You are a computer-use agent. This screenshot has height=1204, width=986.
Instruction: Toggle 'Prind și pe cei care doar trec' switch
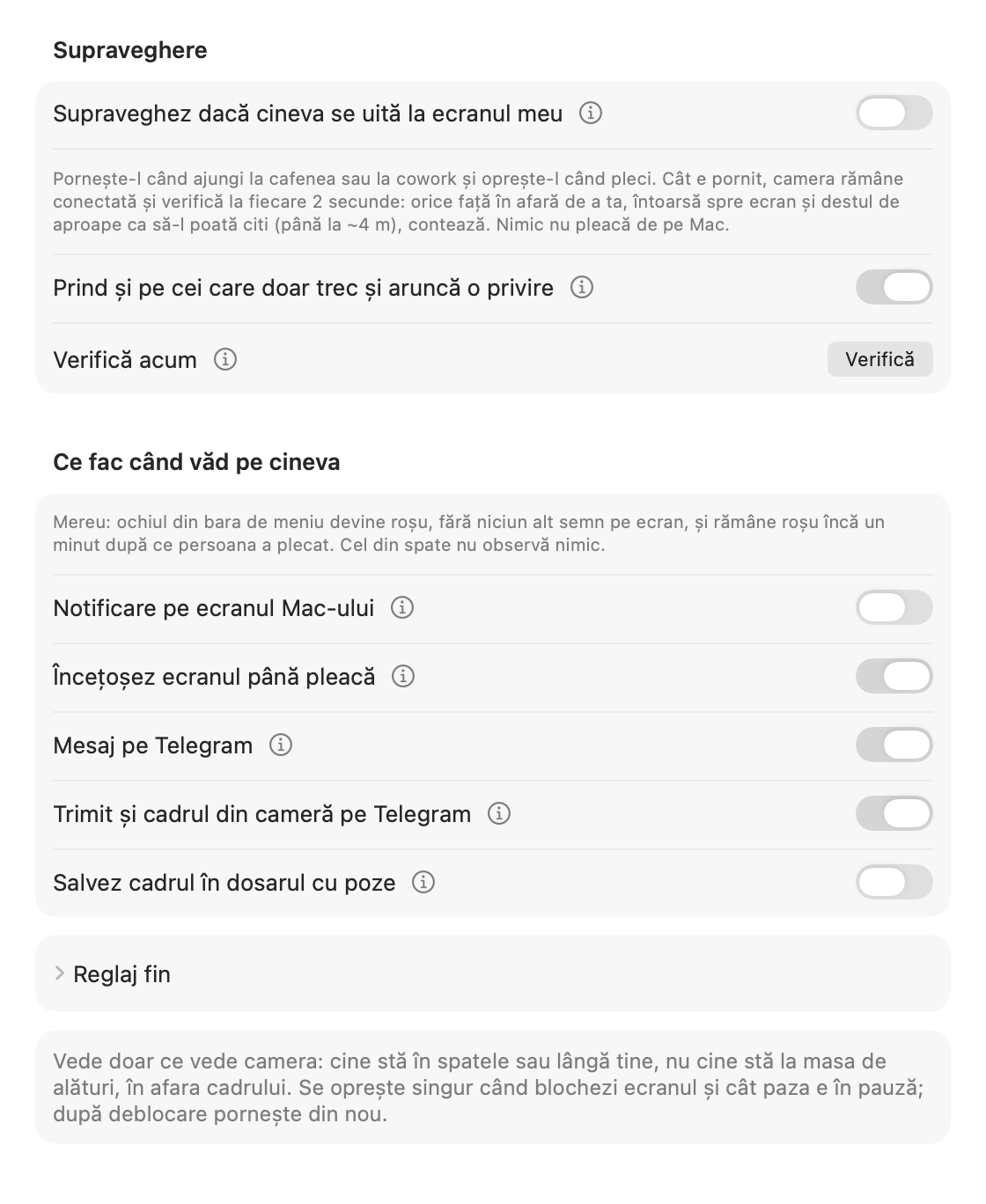(894, 288)
